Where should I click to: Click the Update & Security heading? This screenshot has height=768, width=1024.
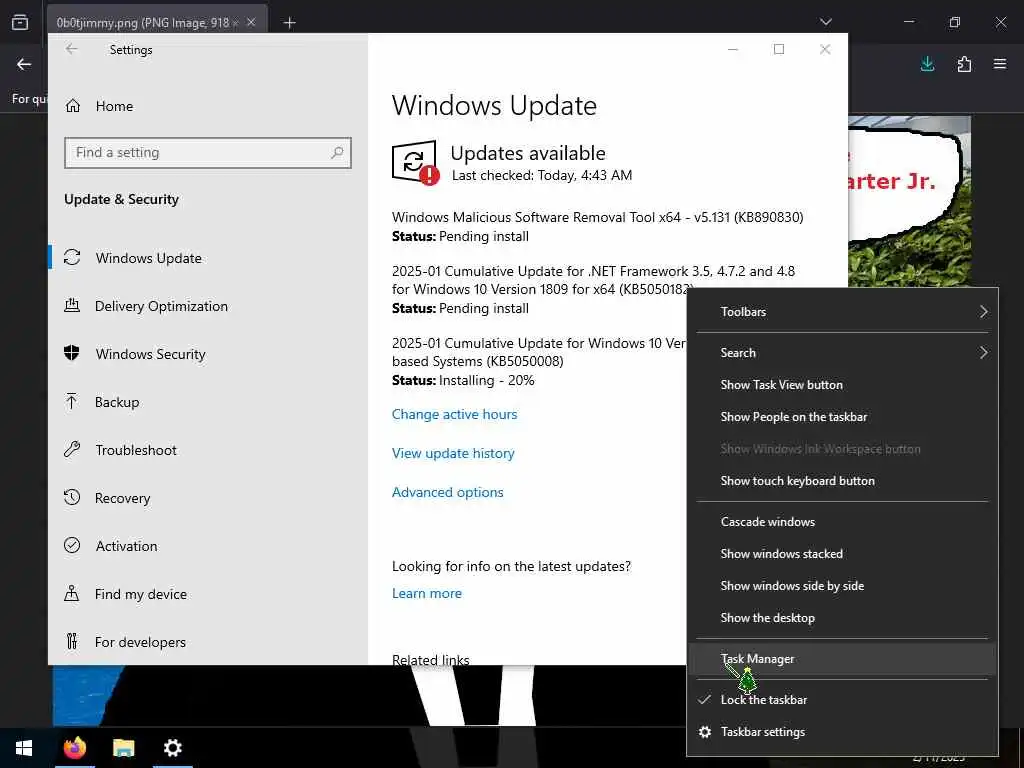(121, 199)
